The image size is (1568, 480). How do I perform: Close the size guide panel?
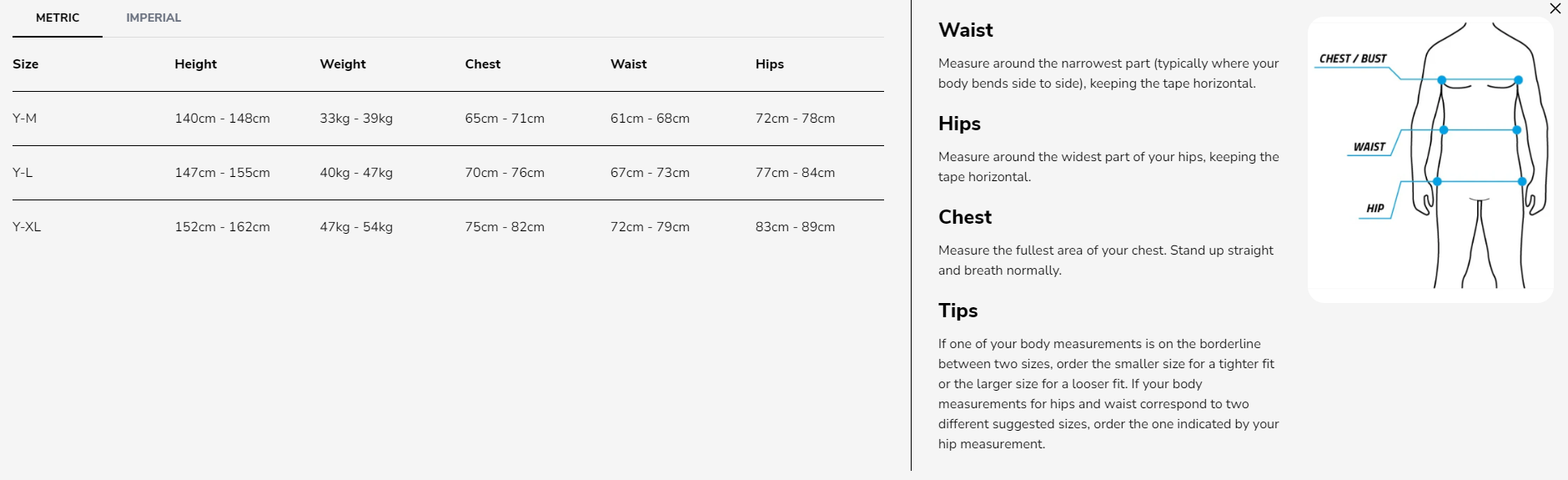click(x=1555, y=9)
